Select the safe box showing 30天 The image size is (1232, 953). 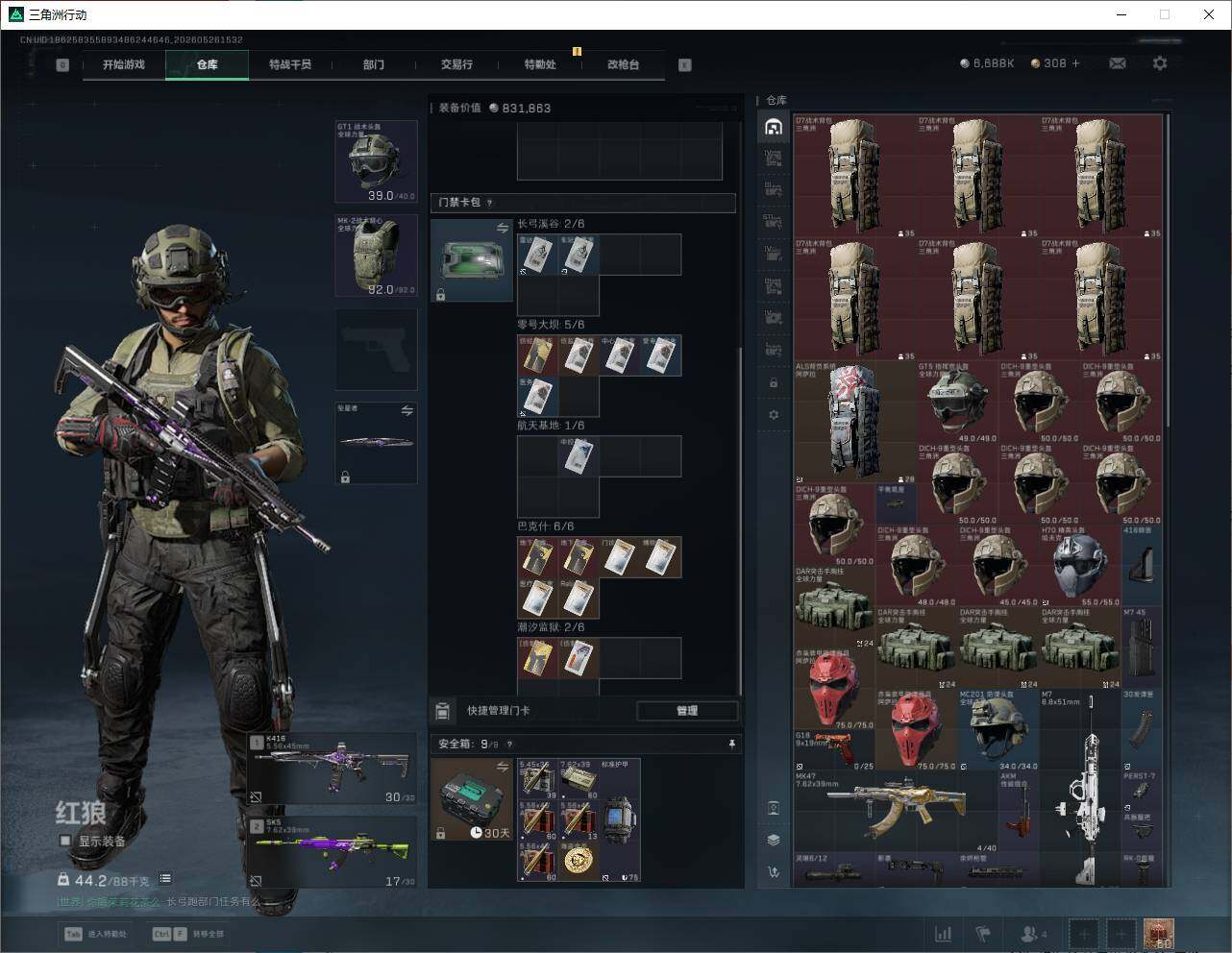coord(471,799)
